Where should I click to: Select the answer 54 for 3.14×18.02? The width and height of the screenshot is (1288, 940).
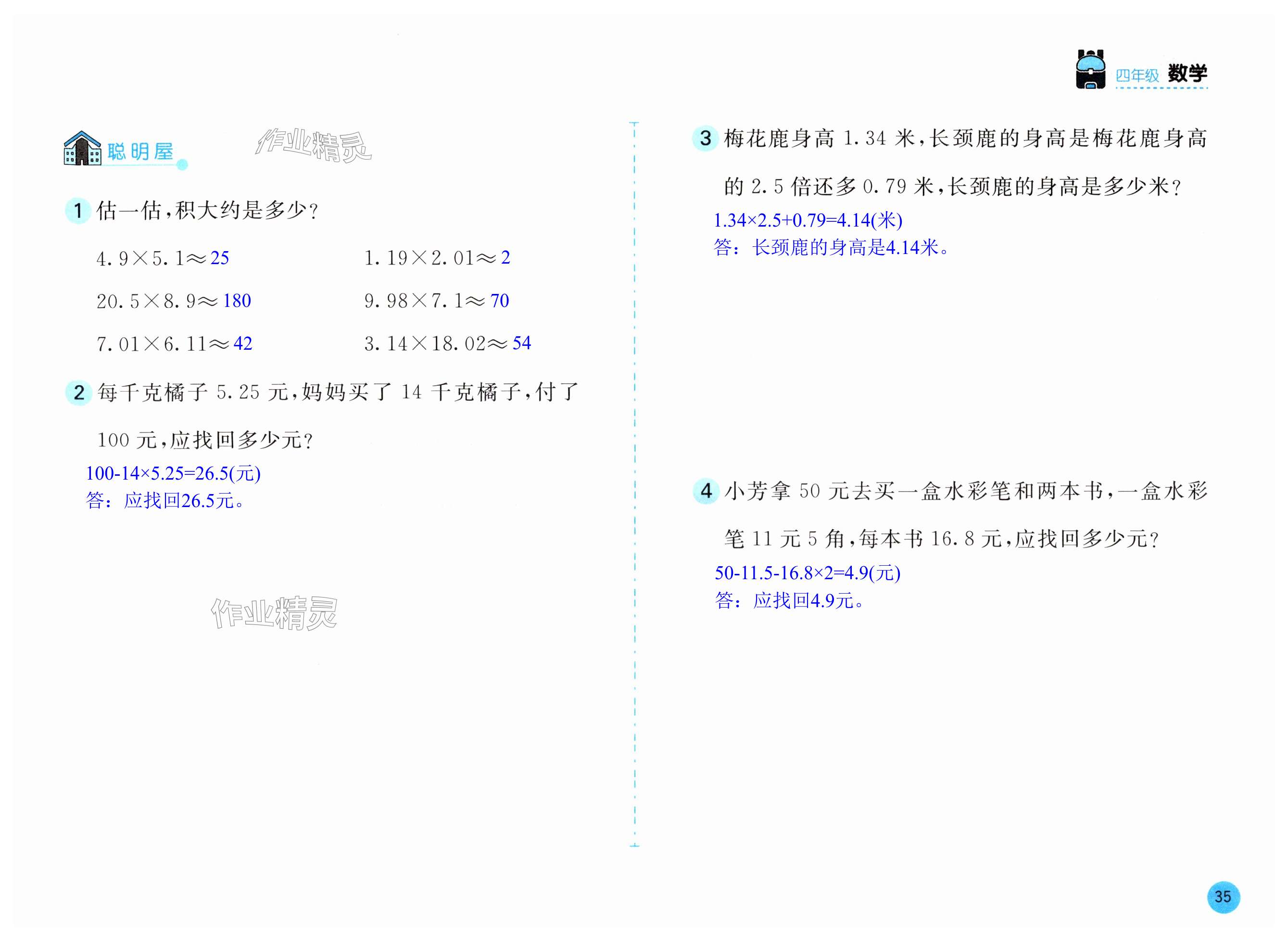point(521,343)
